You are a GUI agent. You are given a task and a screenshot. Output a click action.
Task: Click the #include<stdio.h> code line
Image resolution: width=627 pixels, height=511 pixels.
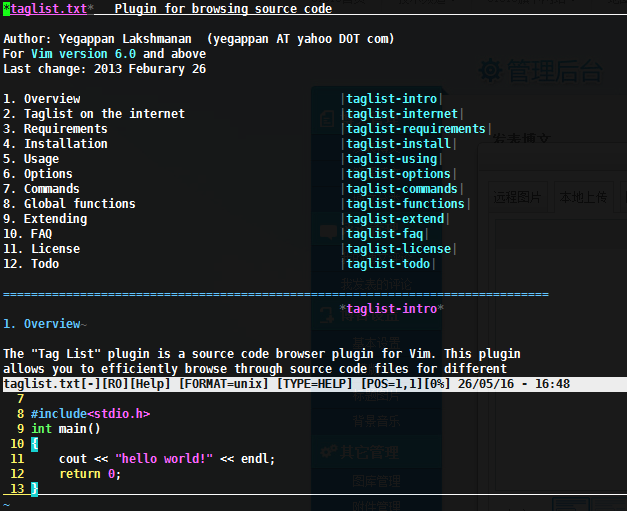(91, 414)
